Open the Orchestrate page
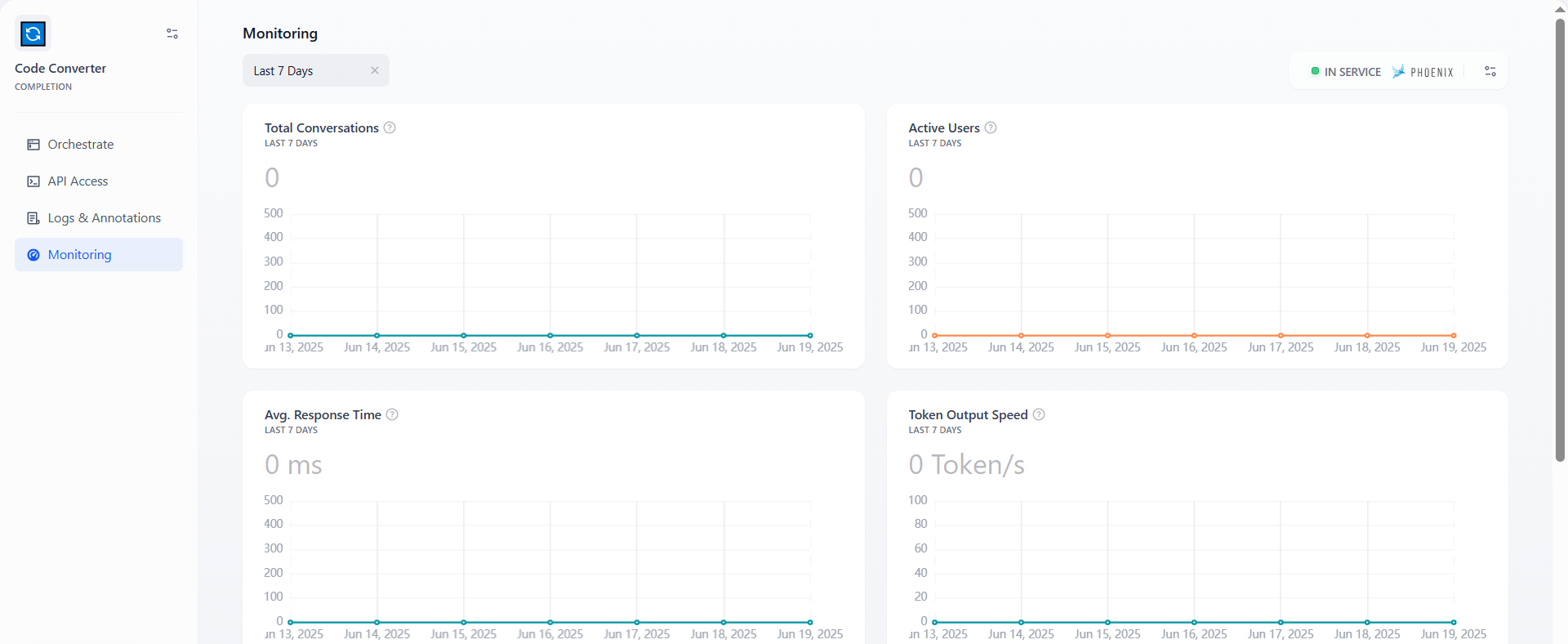1568x644 pixels. [80, 145]
